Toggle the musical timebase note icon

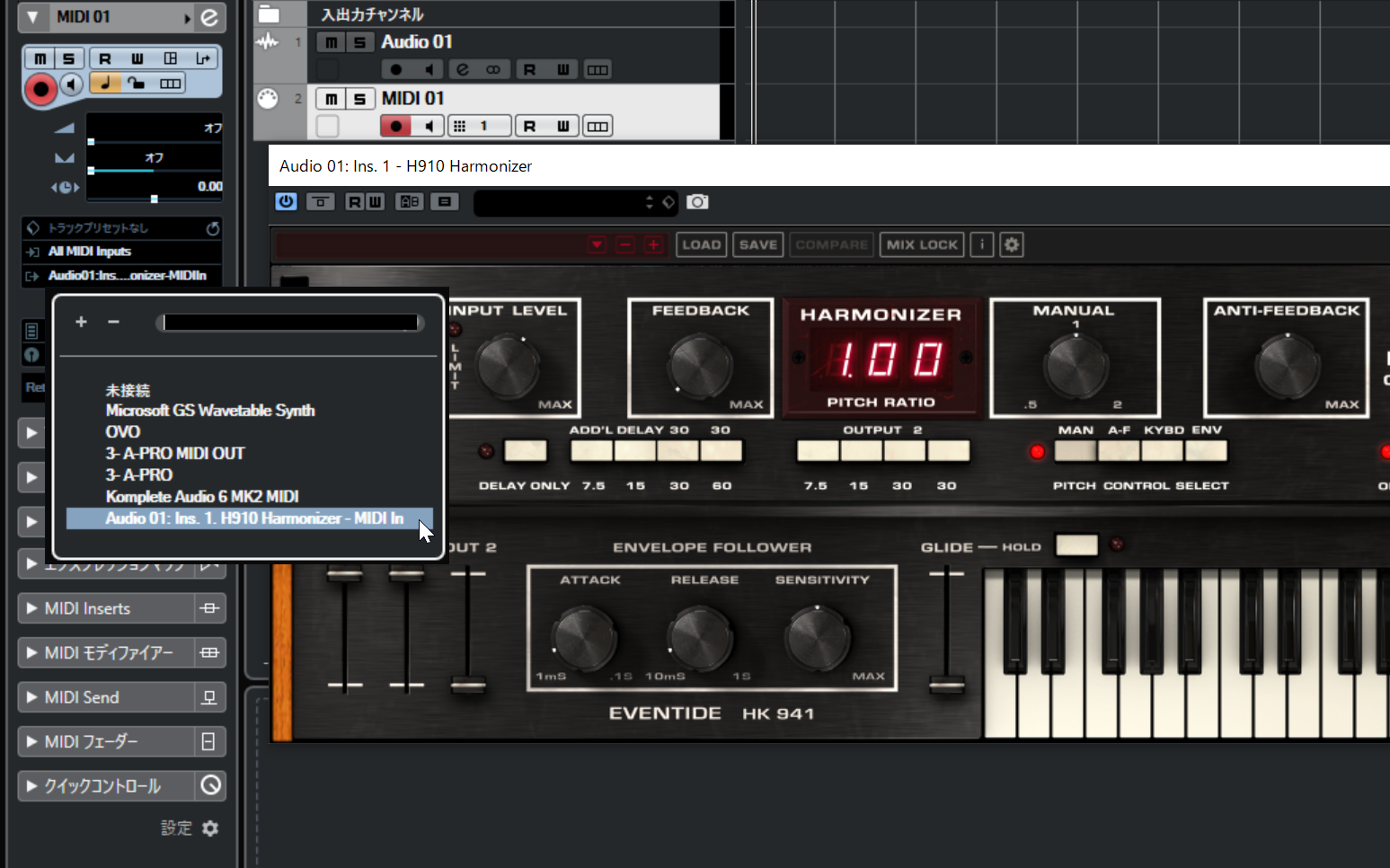point(105,84)
